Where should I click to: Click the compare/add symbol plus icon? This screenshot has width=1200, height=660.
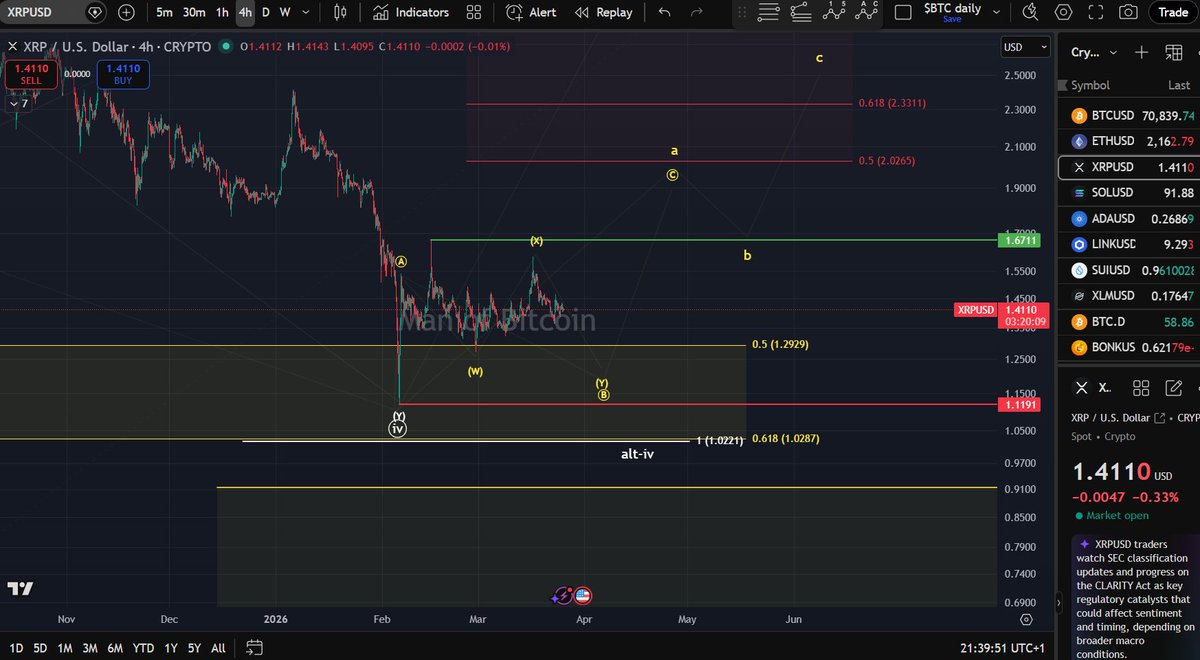[126, 13]
